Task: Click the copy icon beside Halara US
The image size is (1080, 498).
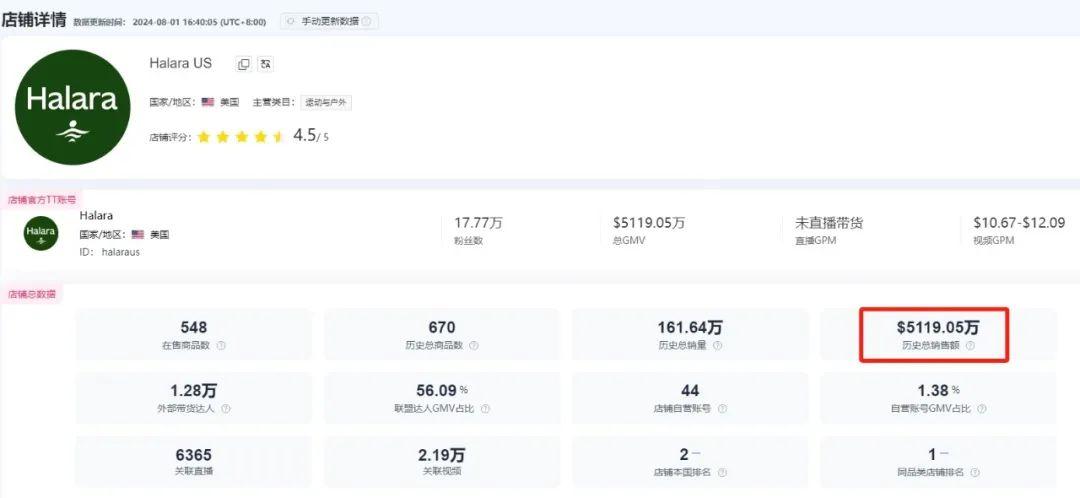Action: pyautogui.click(x=243, y=64)
